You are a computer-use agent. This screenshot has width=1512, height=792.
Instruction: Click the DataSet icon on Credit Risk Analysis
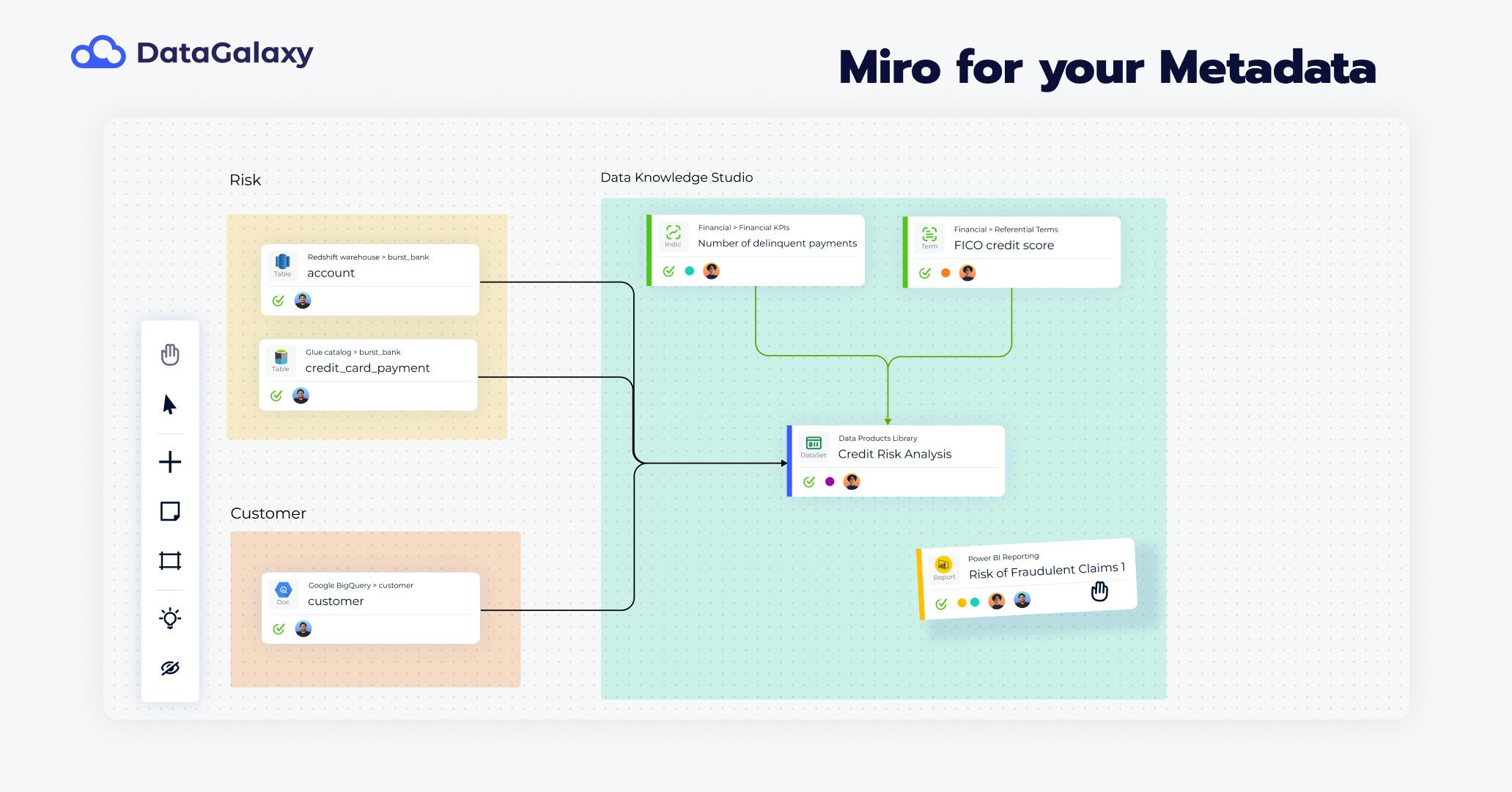814,443
